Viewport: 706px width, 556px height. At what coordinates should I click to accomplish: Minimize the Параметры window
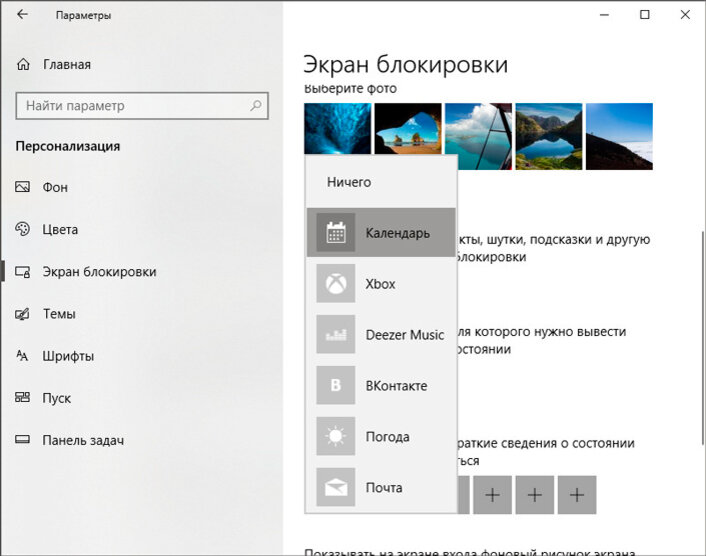[604, 15]
